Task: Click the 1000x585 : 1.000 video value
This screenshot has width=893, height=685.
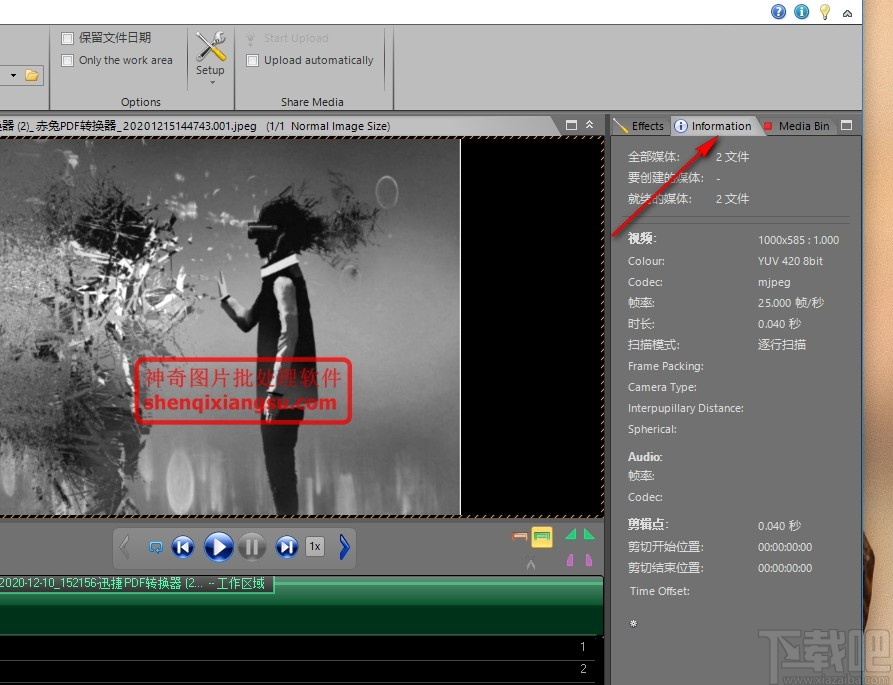Action: pyautogui.click(x=798, y=240)
